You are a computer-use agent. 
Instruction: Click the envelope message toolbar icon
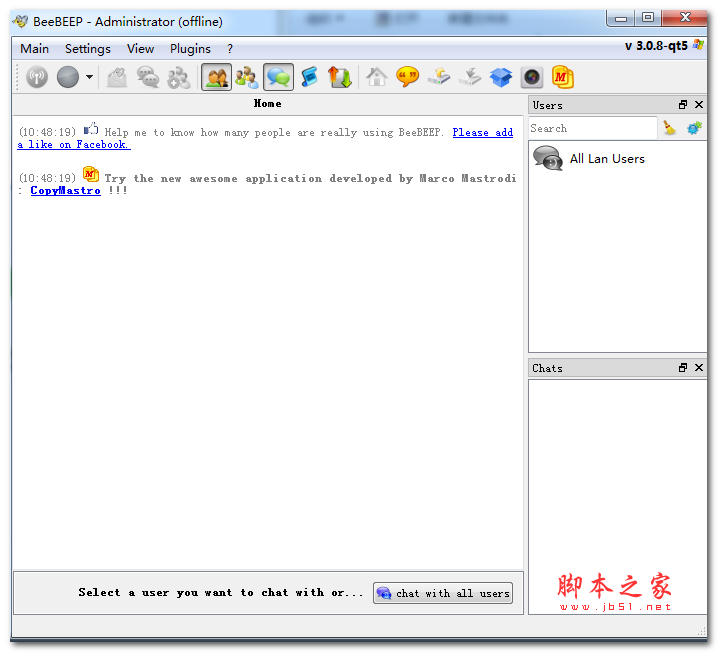tap(117, 76)
